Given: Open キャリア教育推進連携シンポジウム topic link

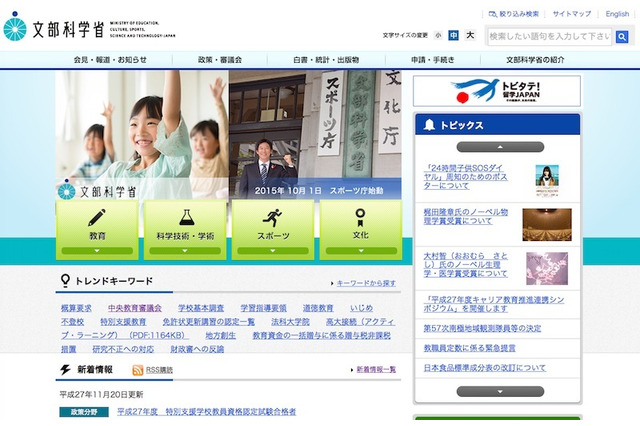Looking at the screenshot, I should [494, 304].
